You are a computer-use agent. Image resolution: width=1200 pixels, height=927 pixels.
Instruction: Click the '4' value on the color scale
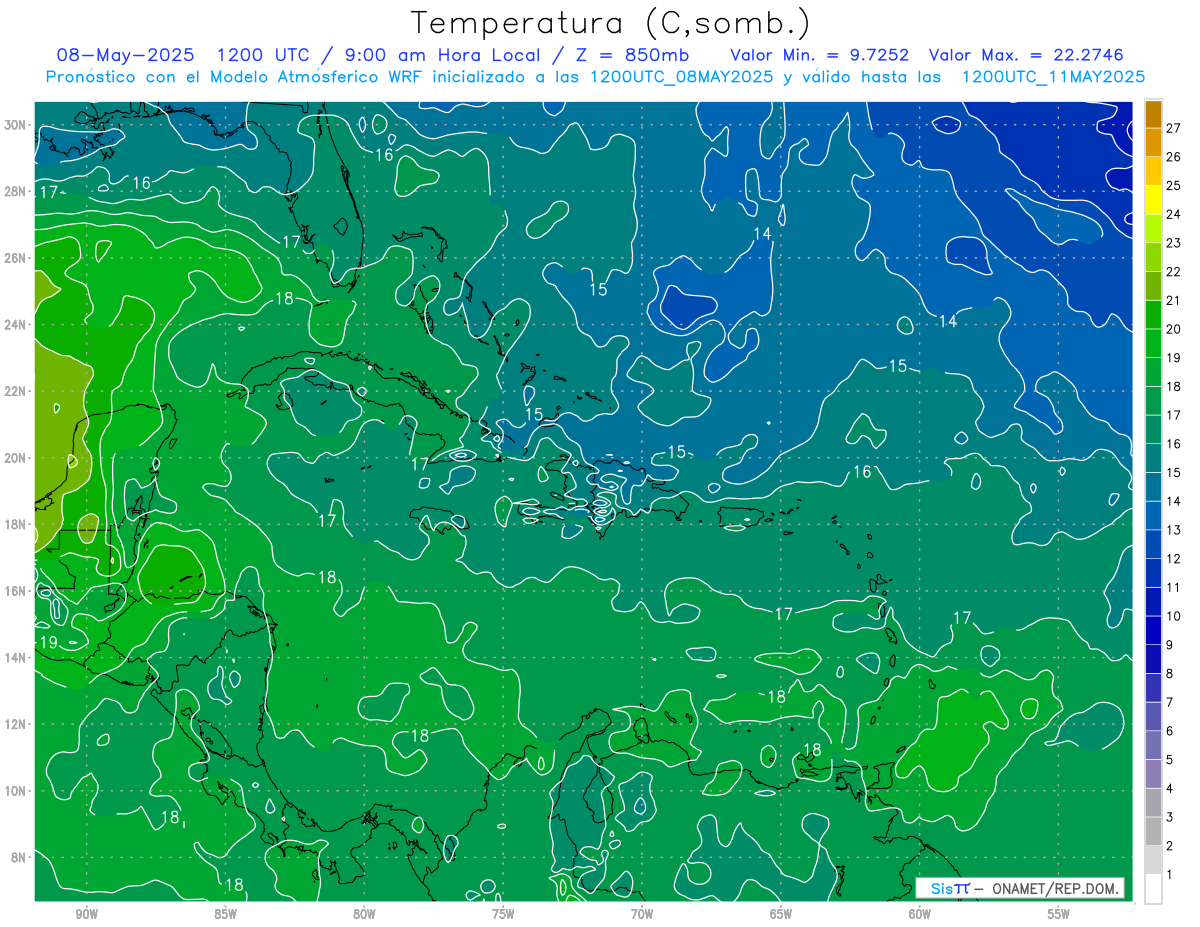point(1170,789)
